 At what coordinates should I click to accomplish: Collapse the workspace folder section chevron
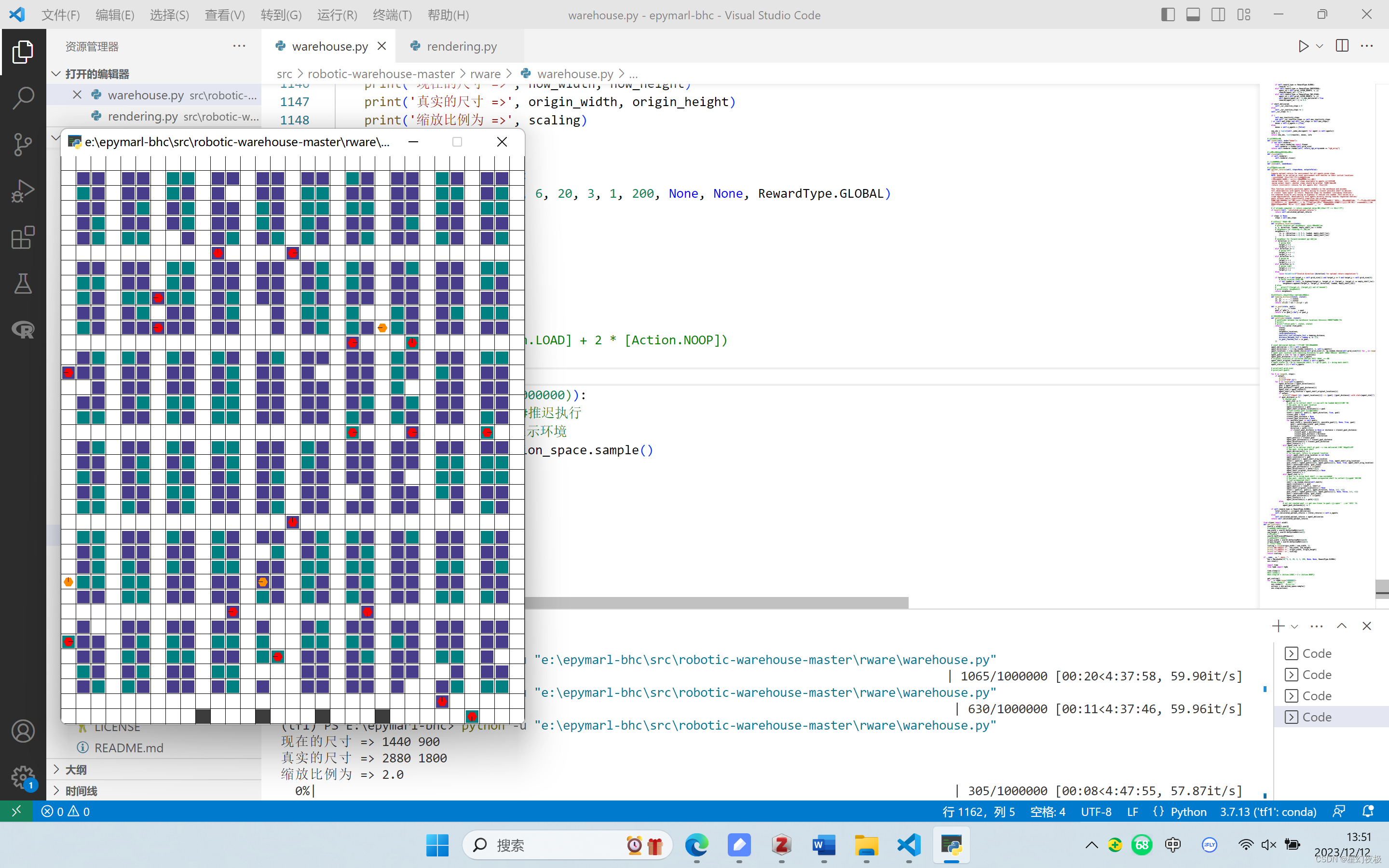click(55, 138)
